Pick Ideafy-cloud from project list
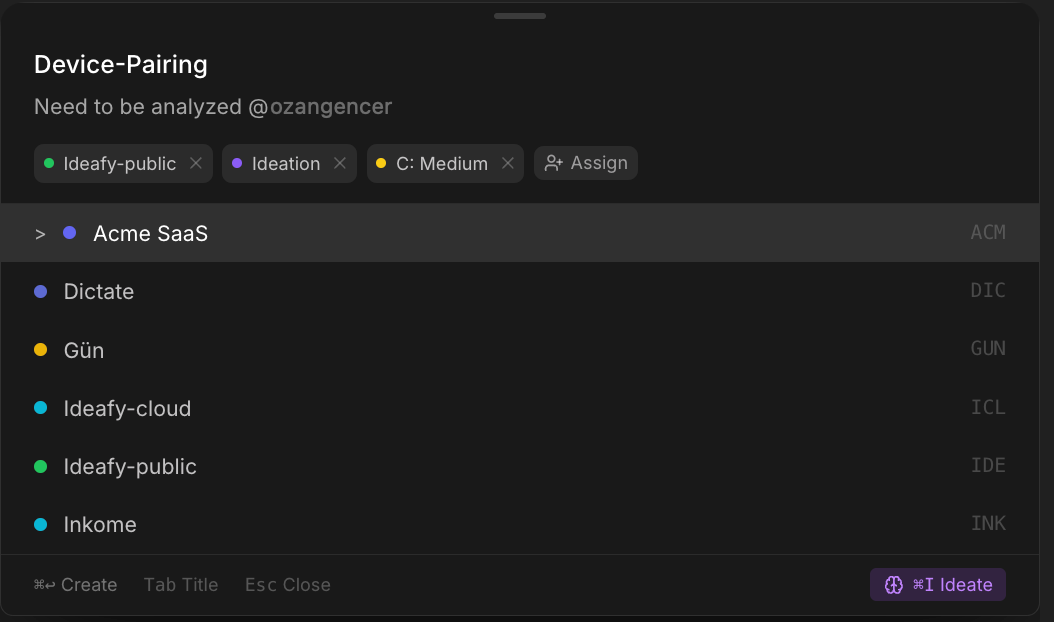1054x622 pixels. [x=127, y=408]
